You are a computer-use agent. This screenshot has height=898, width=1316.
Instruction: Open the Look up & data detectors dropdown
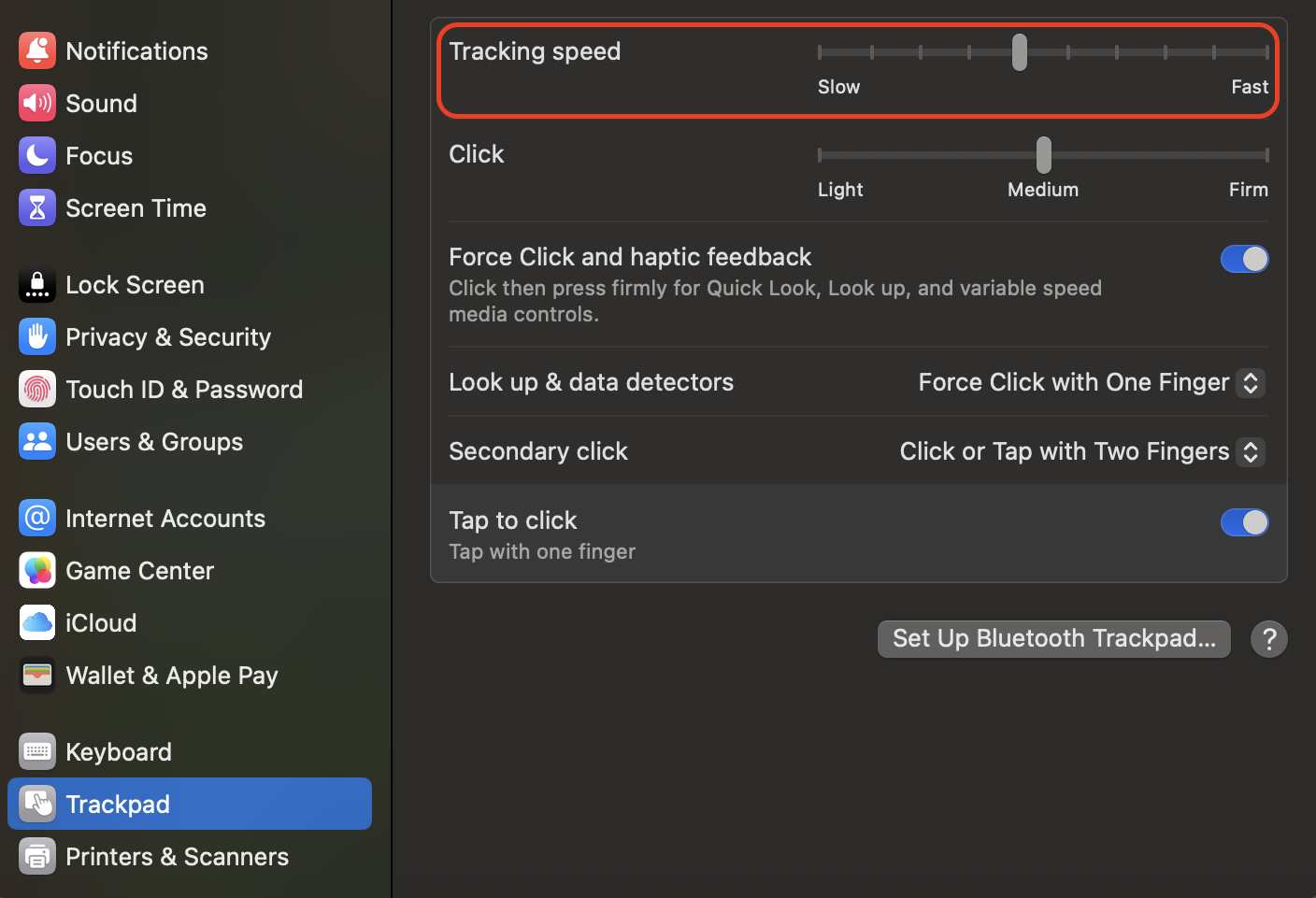[x=1250, y=383]
